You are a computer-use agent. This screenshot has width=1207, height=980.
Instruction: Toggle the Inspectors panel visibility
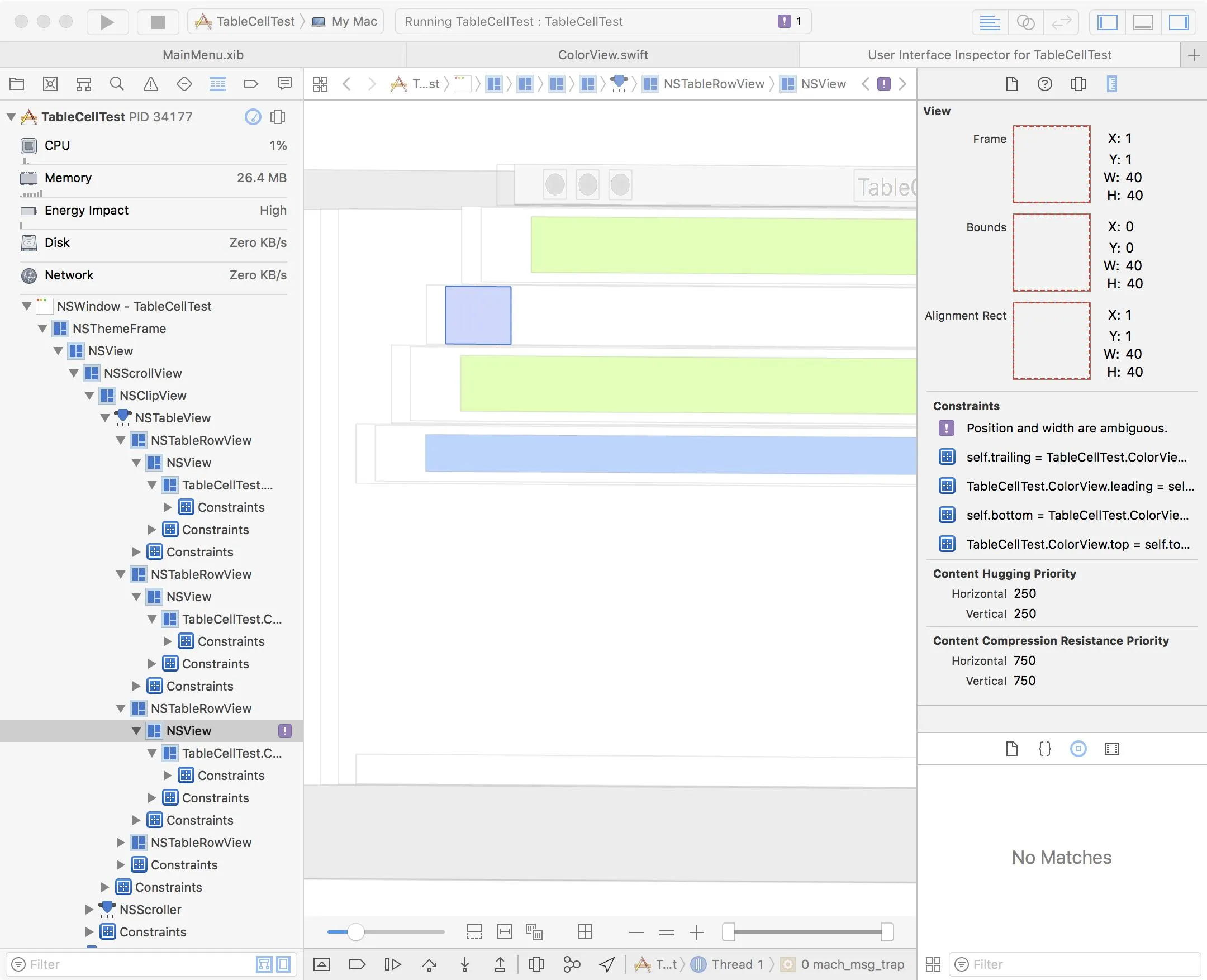pos(1178,22)
